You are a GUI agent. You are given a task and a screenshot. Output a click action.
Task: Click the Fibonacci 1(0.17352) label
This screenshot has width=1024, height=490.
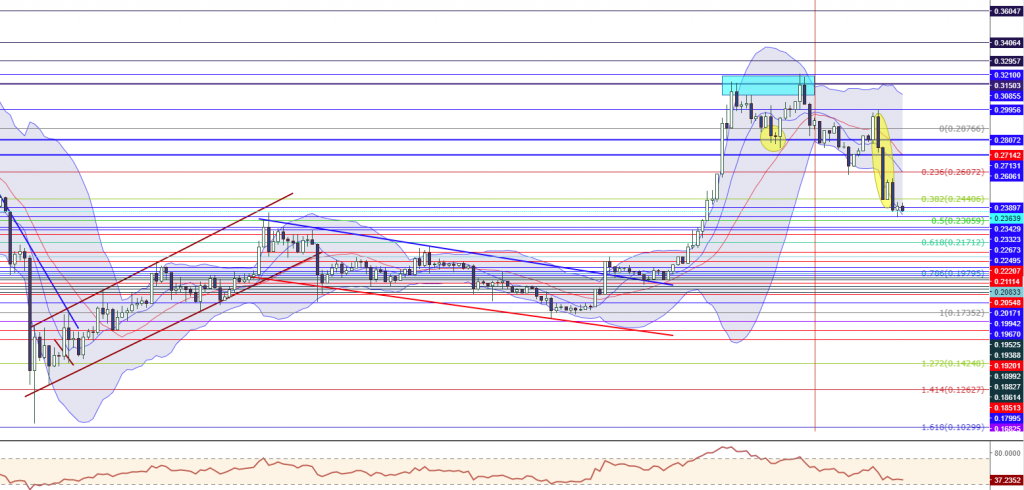[x=961, y=313]
